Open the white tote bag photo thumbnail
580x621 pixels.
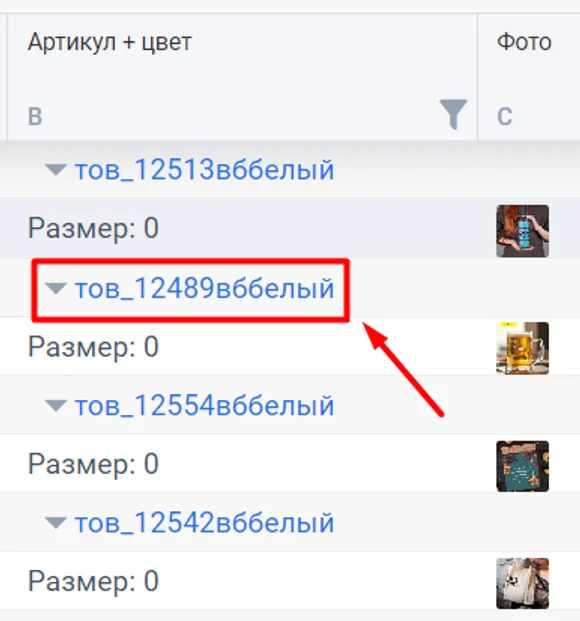(523, 583)
